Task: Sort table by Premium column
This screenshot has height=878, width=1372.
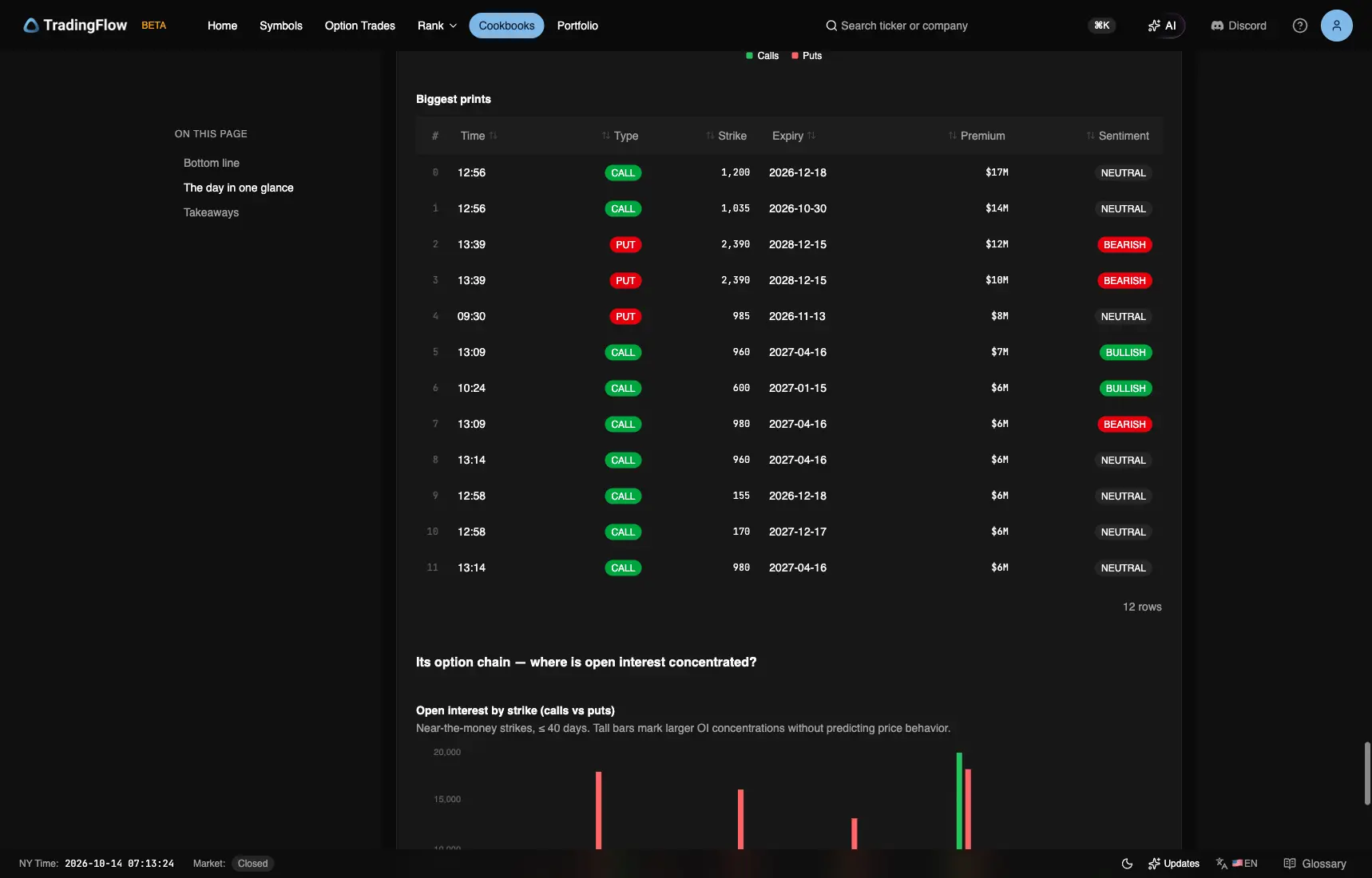Action: point(977,136)
